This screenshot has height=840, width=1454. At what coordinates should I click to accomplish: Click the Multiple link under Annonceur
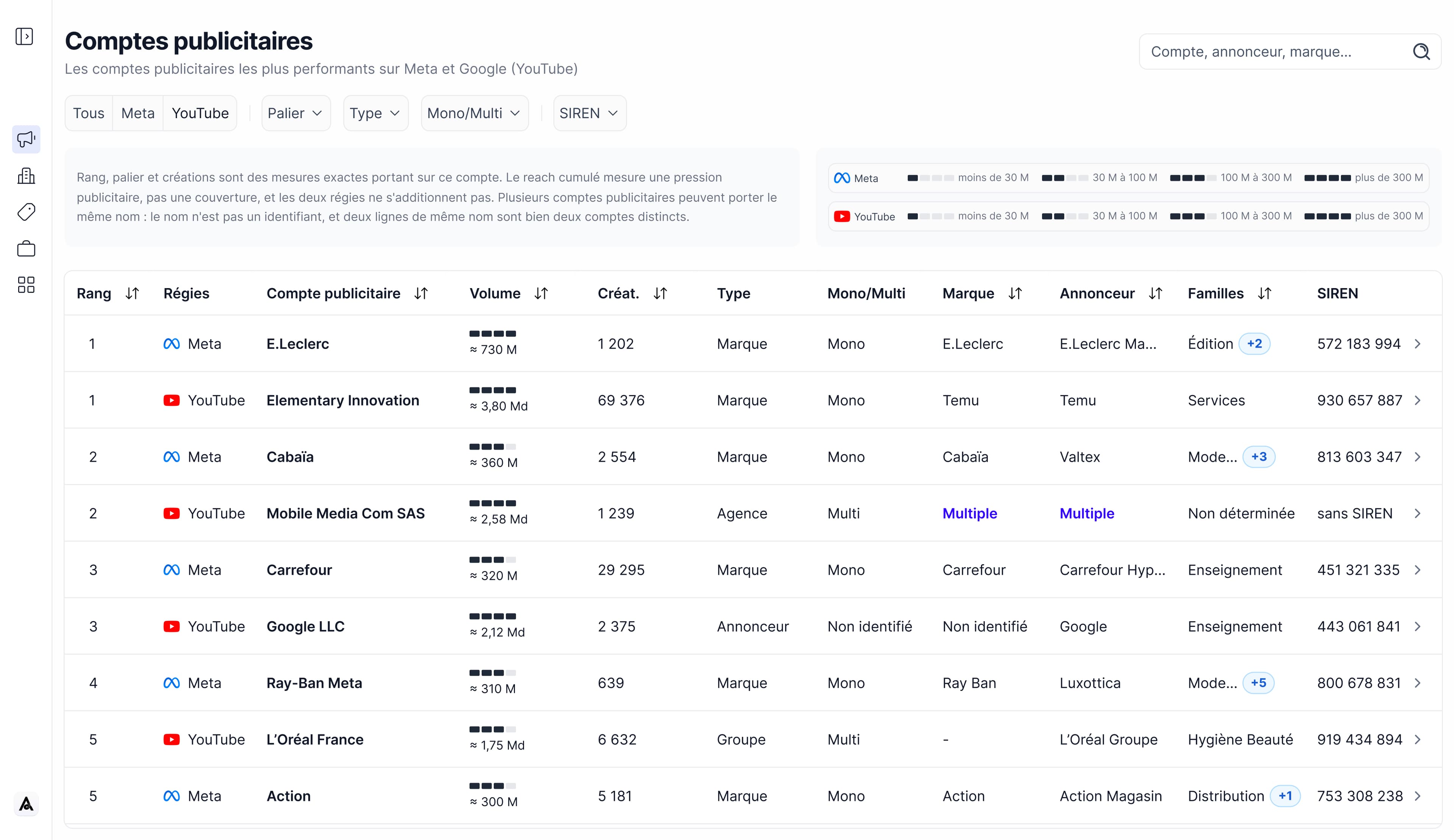point(1086,513)
